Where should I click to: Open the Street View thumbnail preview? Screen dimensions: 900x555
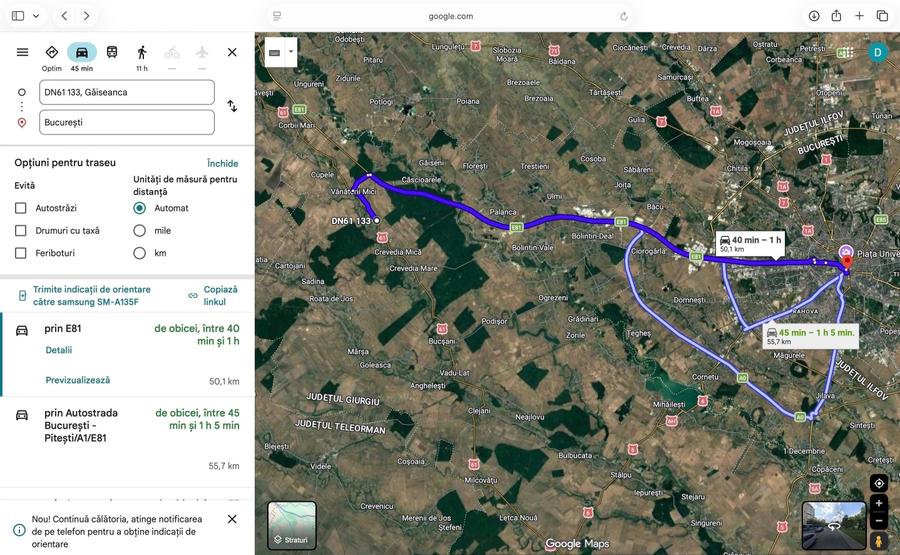pyautogui.click(x=833, y=525)
